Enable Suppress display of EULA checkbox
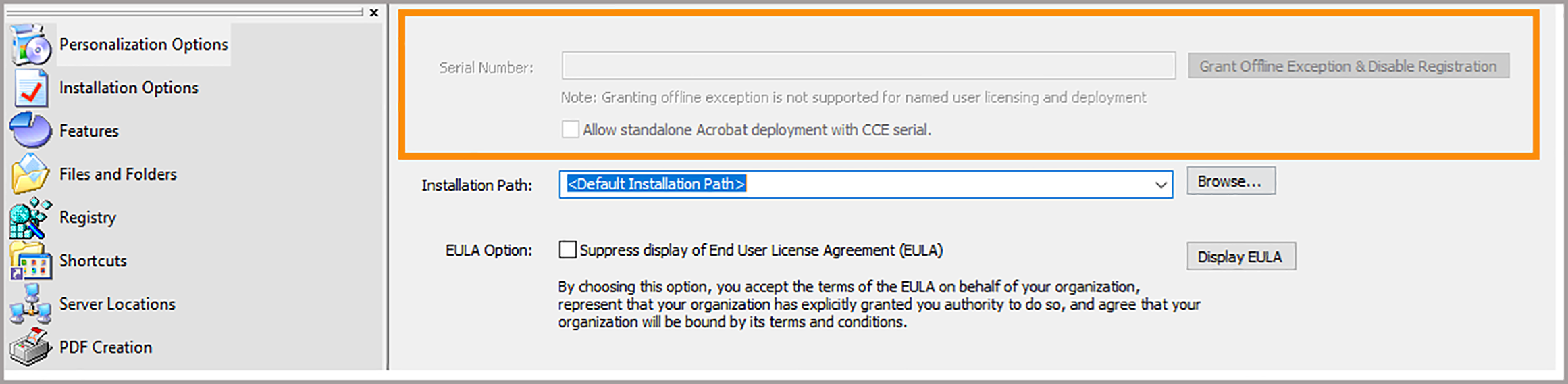The height and width of the screenshot is (384, 1568). [x=568, y=250]
